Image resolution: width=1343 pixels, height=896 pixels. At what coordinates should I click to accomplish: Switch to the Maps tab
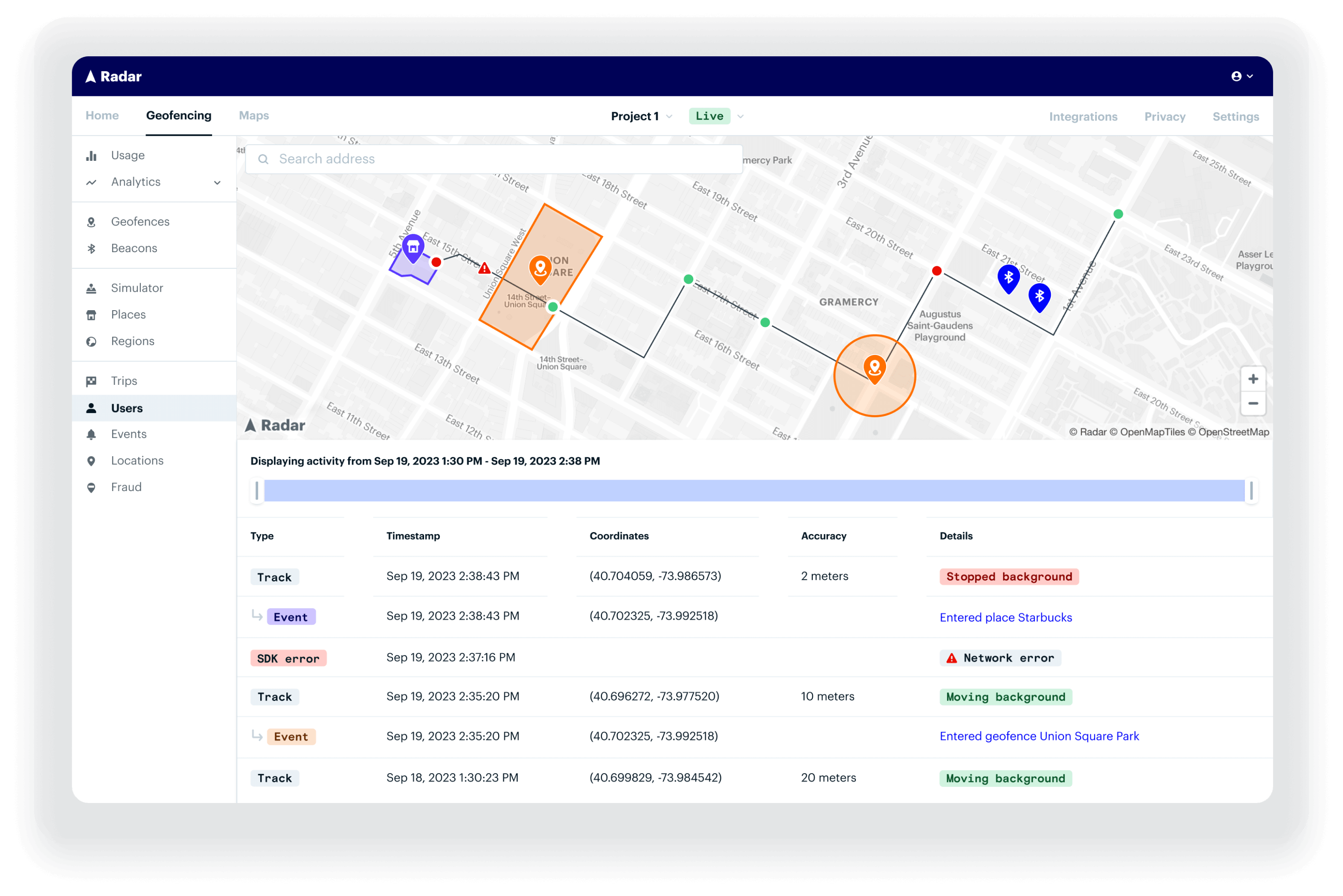coord(254,116)
